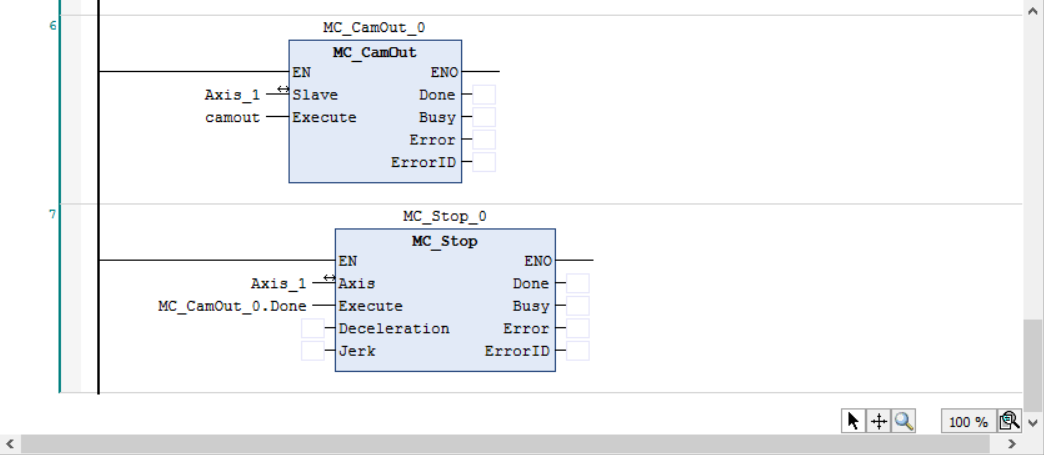Click the MC_CamOut ErrorID output box
Viewport: 1044px width, 455px height.
click(x=484, y=162)
